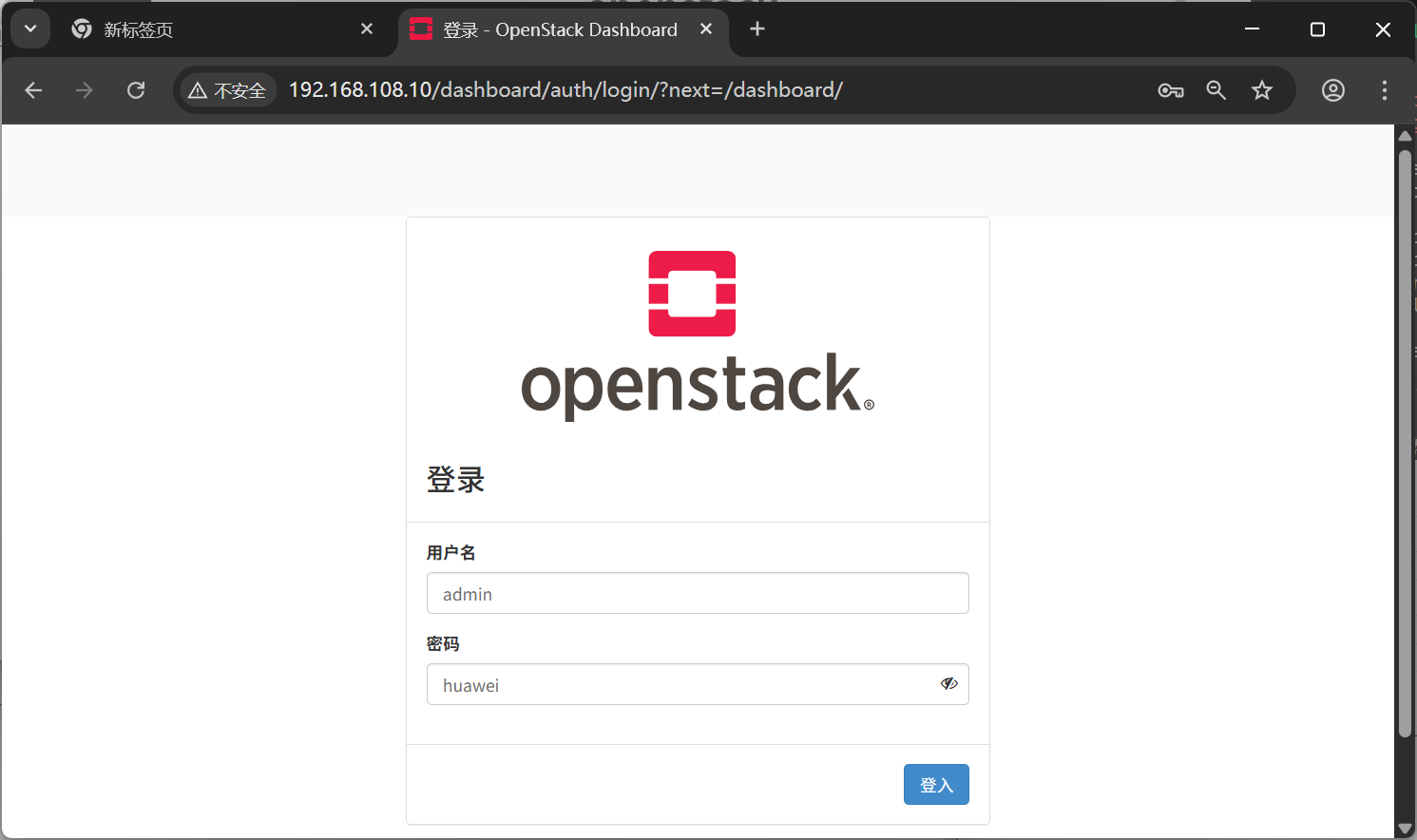The width and height of the screenshot is (1417, 840).
Task: Open the zoom magnifier icon
Action: pos(1216,90)
